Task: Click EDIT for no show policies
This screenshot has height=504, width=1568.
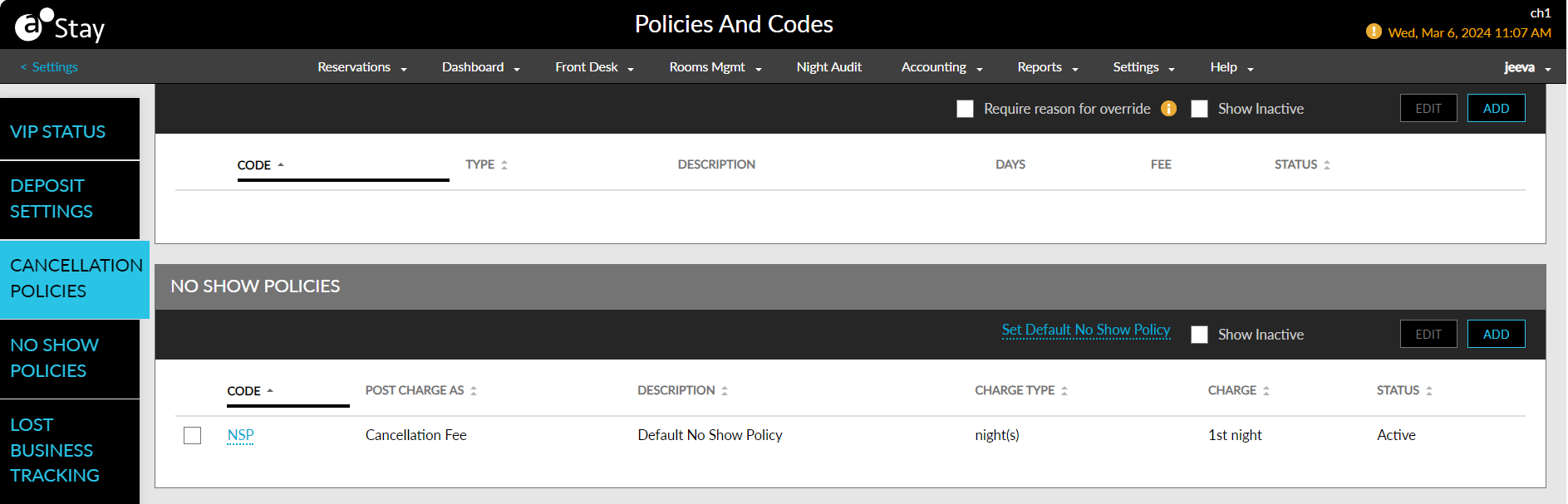Action: (1428, 334)
